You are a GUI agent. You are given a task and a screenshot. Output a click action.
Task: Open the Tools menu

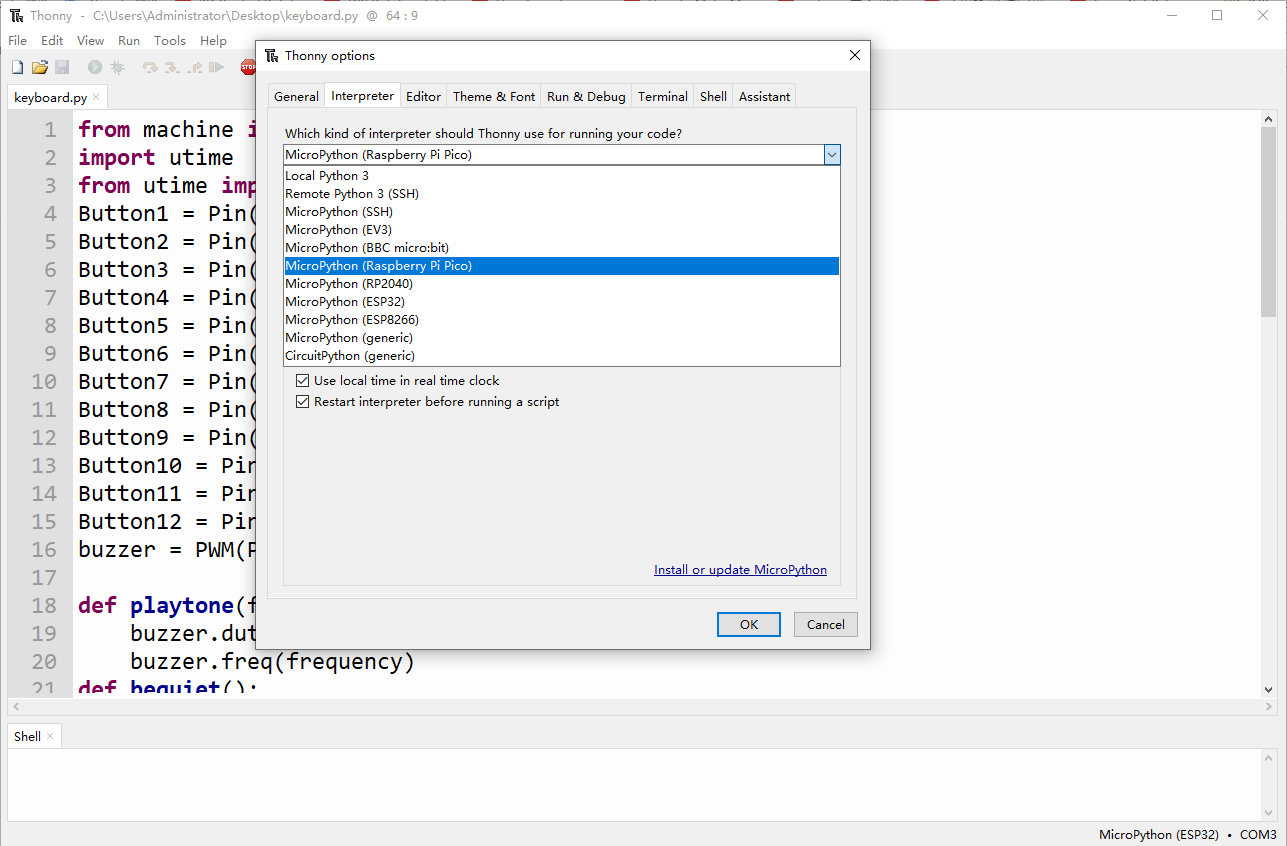(170, 41)
